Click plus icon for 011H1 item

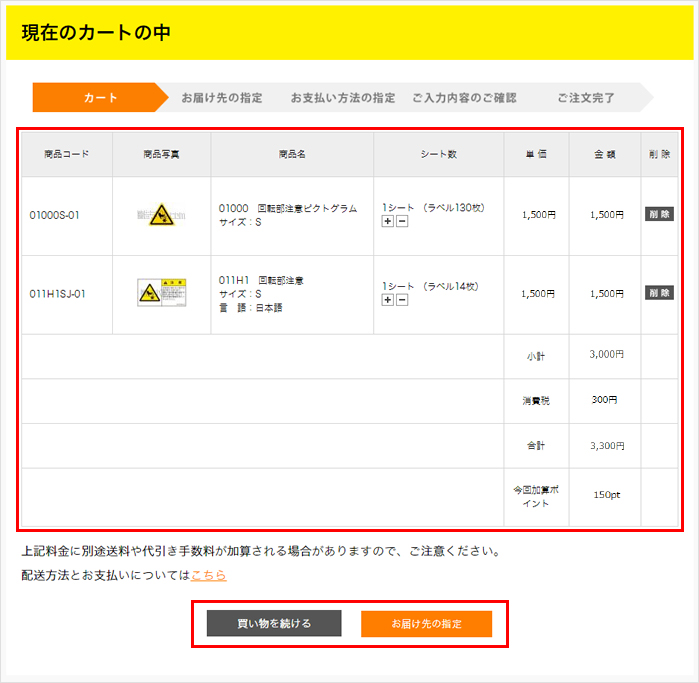point(387,299)
